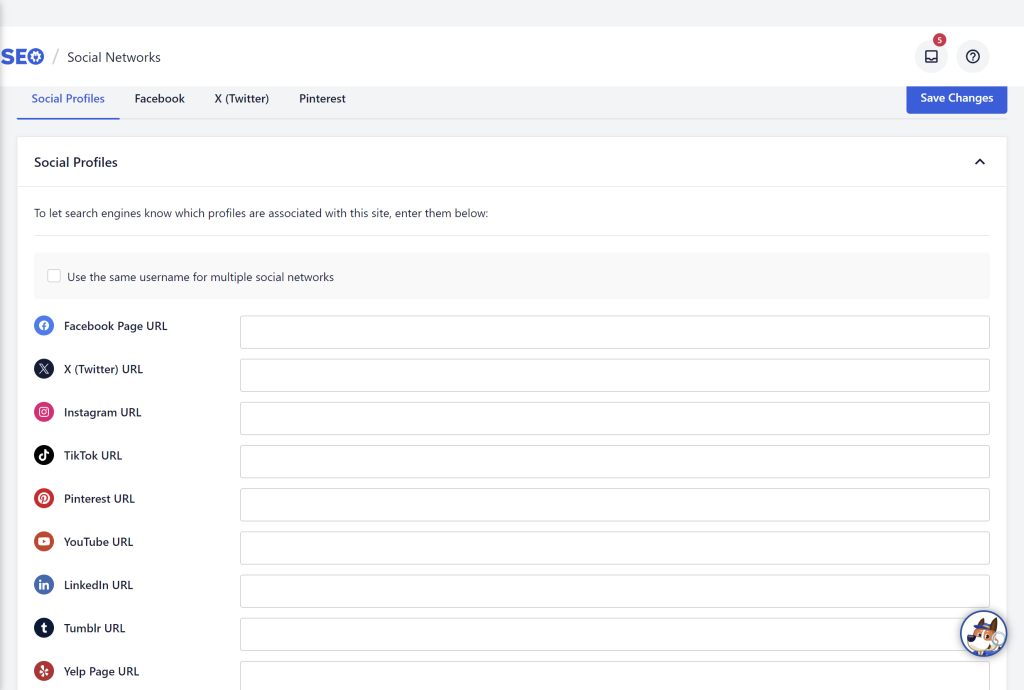
Task: Click the TikTok logo icon
Action: coord(44,455)
